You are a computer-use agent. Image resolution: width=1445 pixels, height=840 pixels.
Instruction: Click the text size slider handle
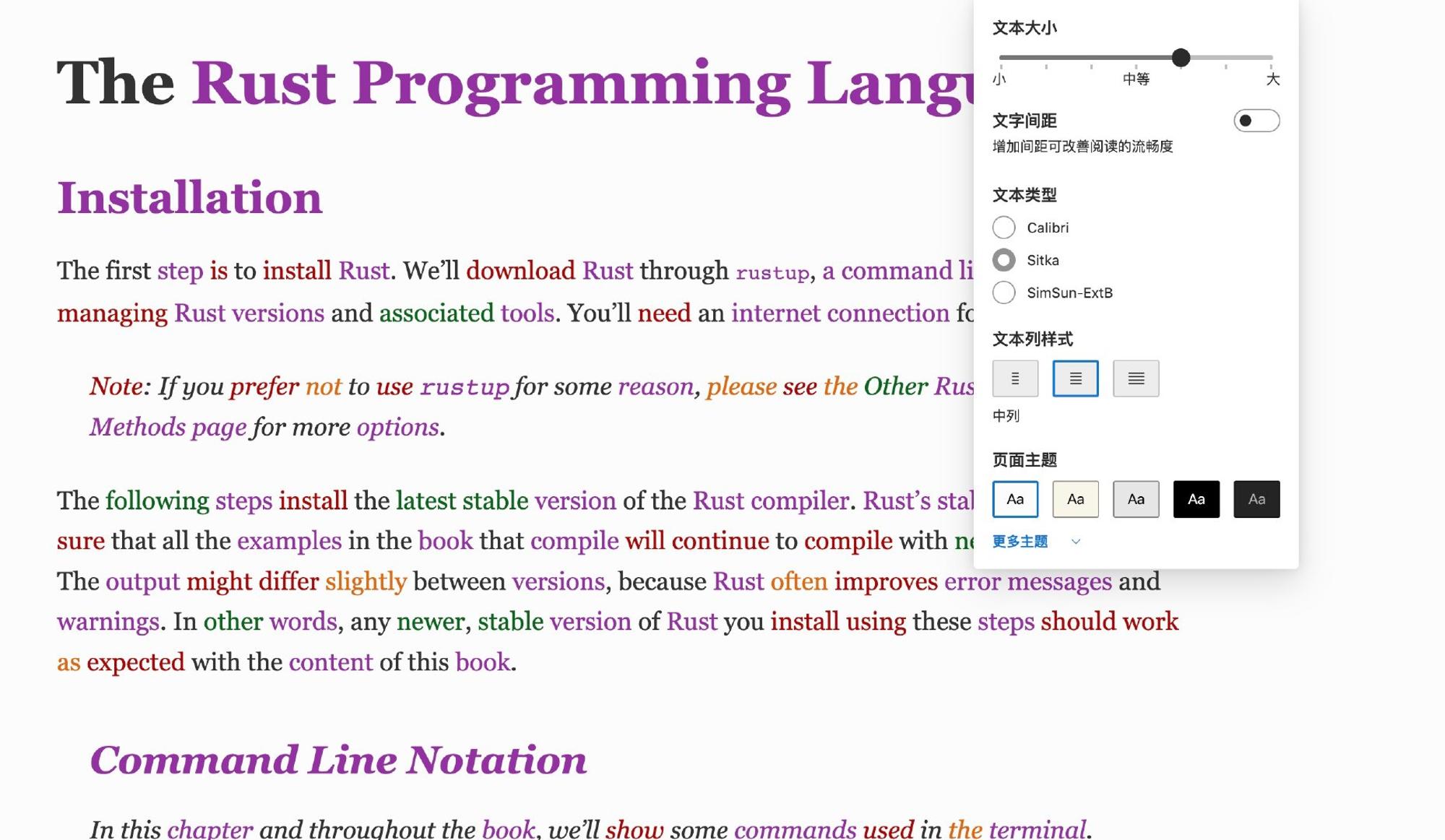[1181, 58]
